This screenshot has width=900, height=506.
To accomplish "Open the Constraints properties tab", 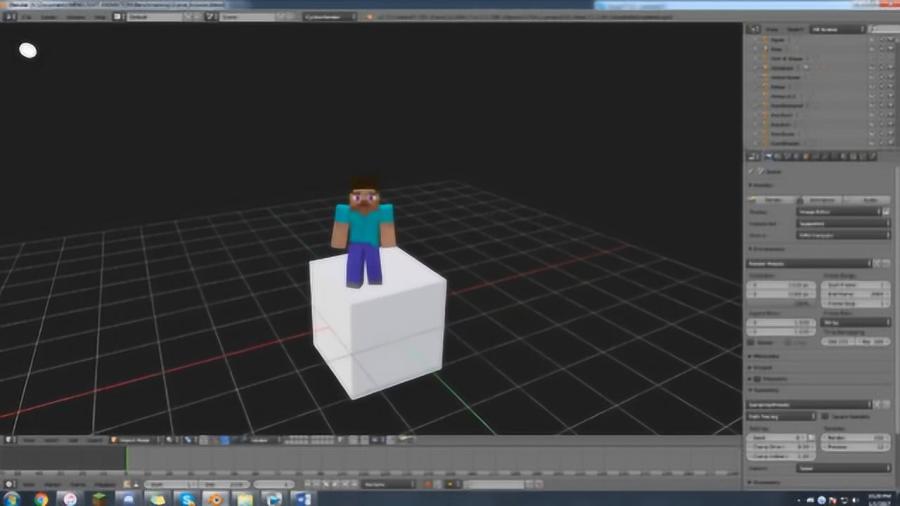I will pos(816,156).
